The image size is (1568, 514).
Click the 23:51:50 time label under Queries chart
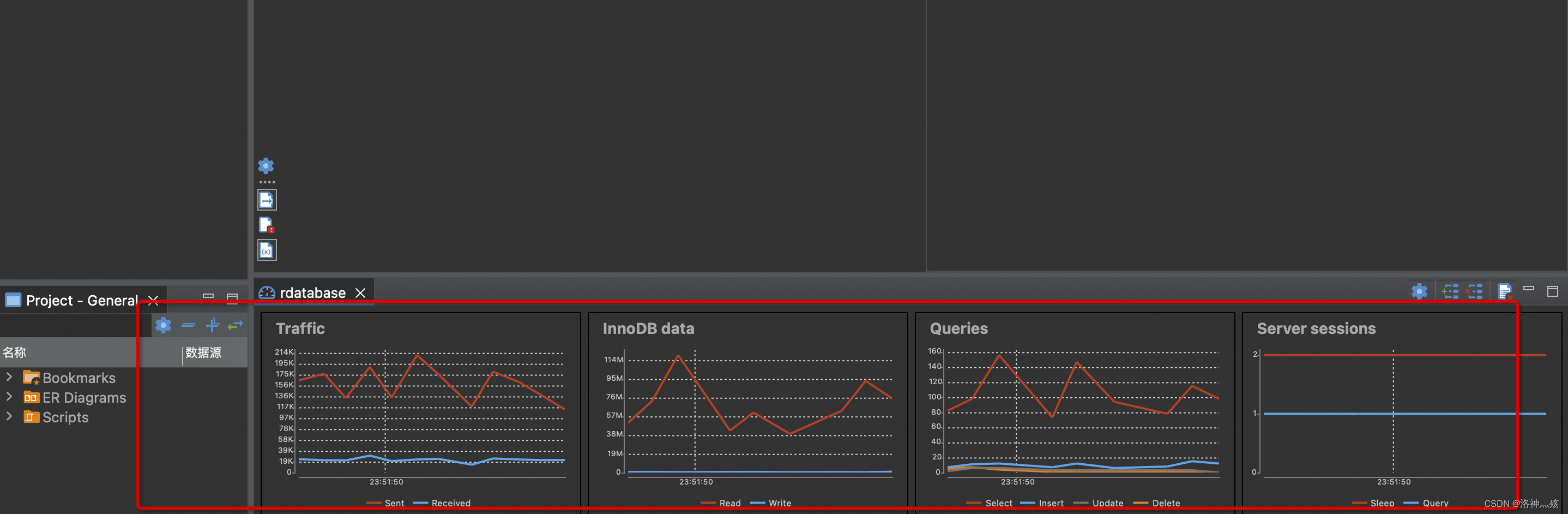pos(1018,482)
